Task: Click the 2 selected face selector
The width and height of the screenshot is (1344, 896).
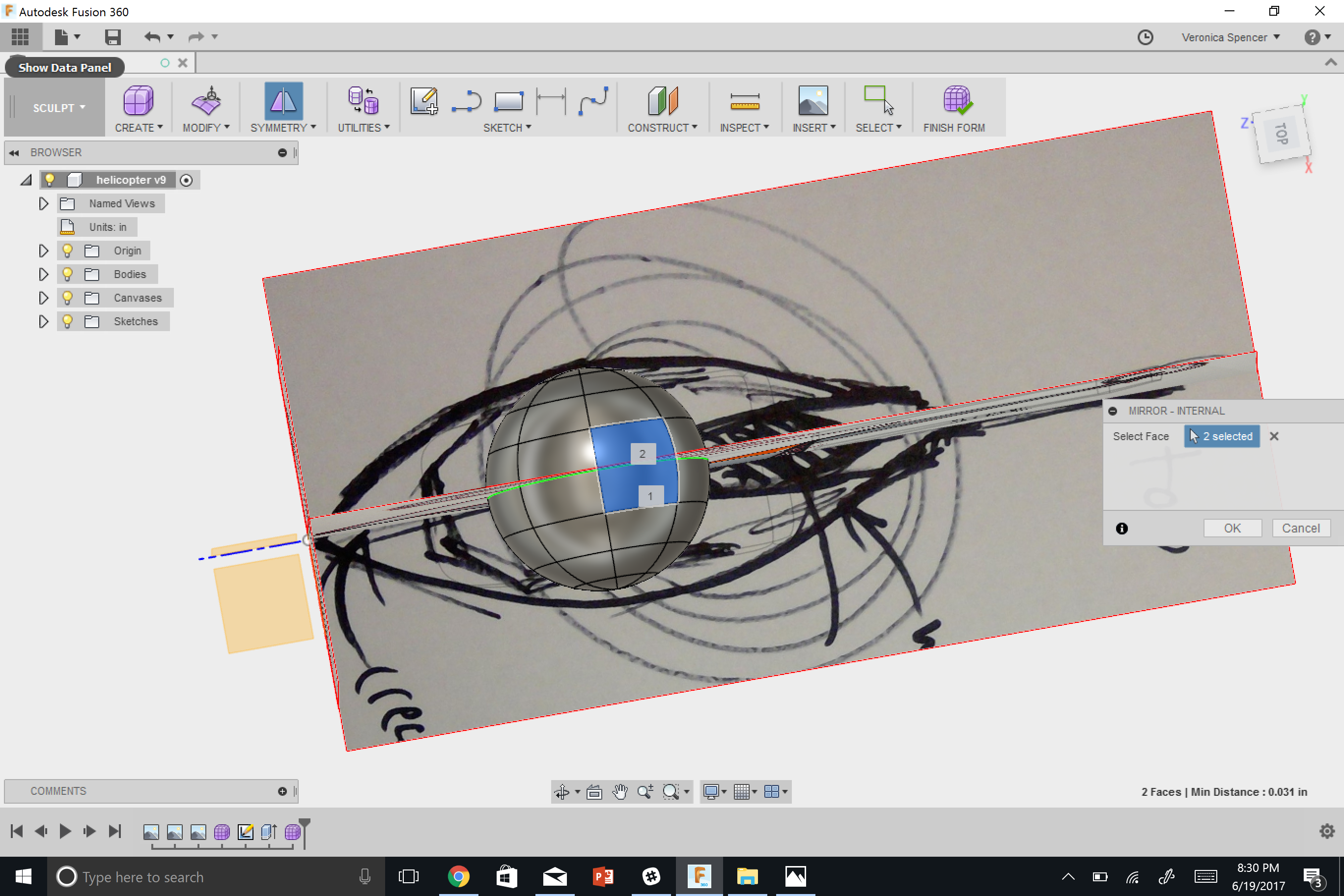Action: (x=1222, y=436)
